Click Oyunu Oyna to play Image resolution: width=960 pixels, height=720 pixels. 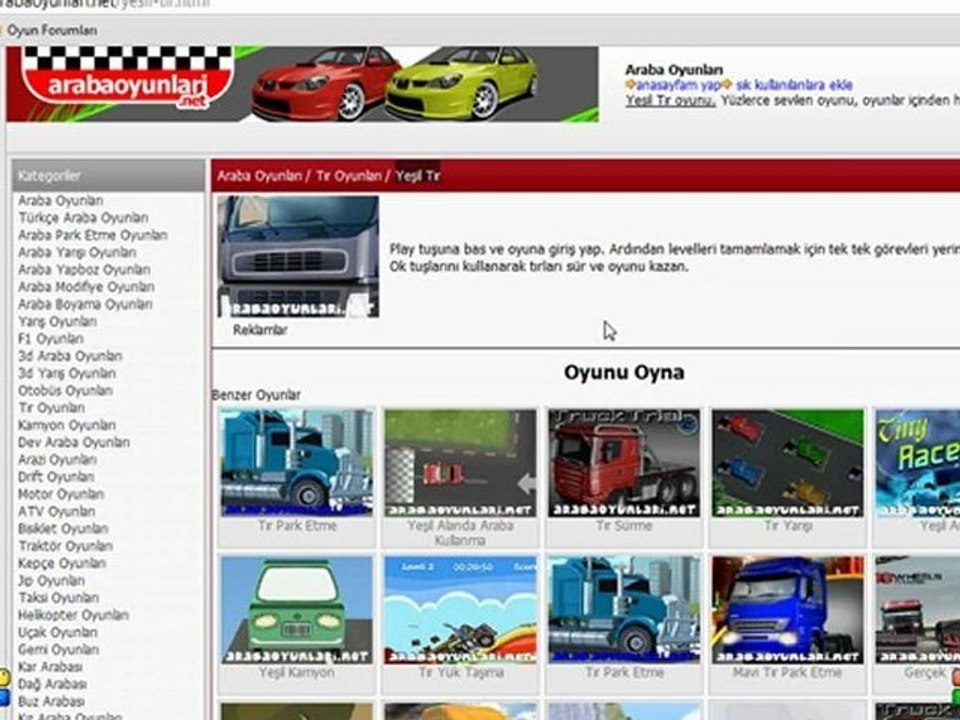click(624, 372)
